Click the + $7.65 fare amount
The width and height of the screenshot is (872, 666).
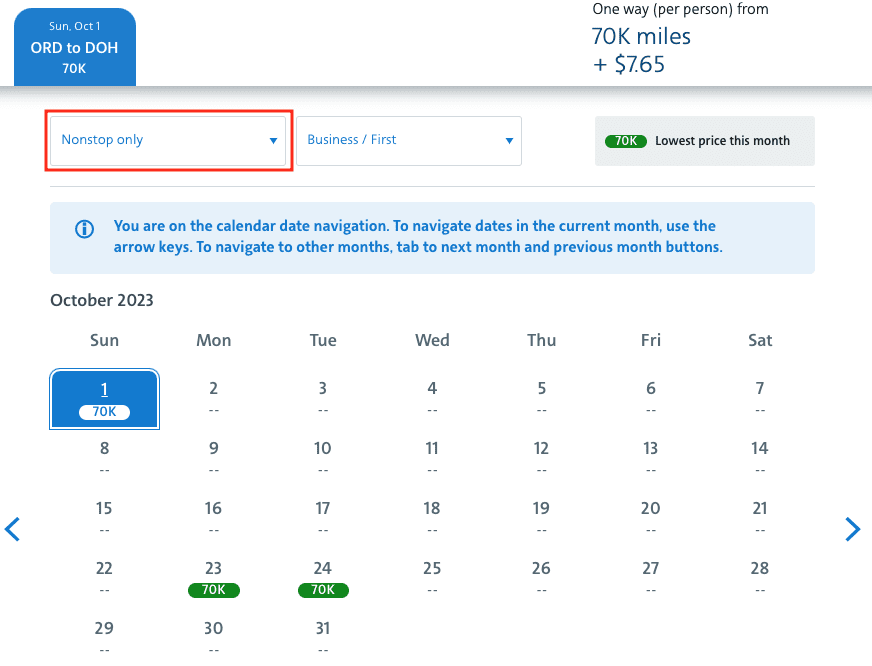(x=630, y=62)
